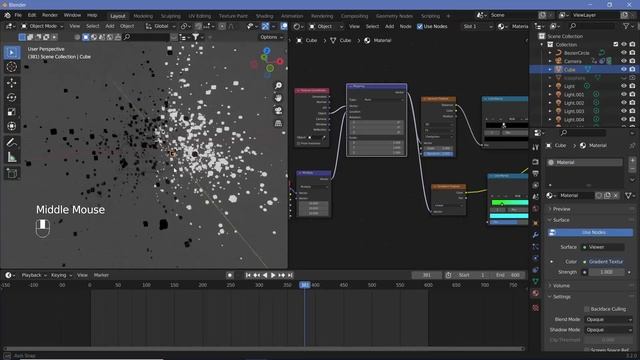Hide Light.001 via its eye icon
640x360 pixels.
point(624,95)
